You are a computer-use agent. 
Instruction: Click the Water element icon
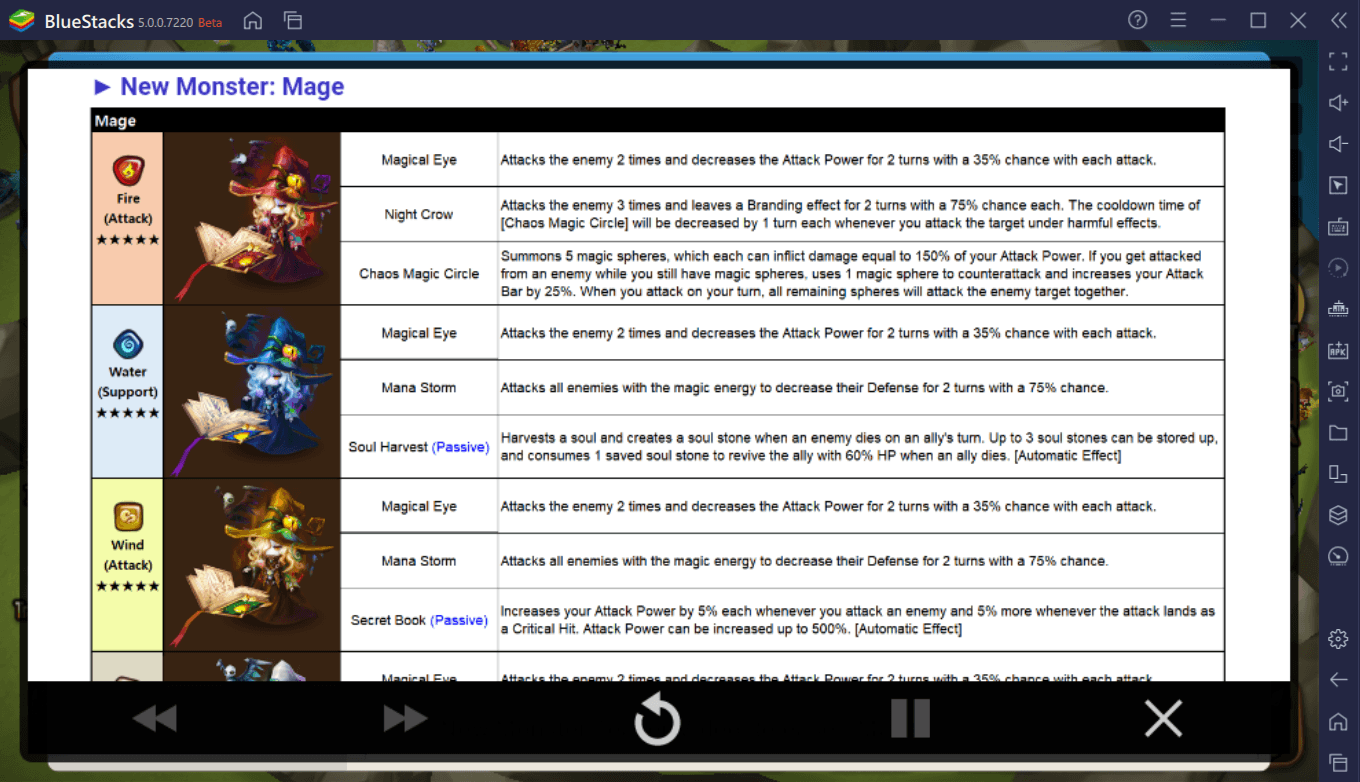pyautogui.click(x=128, y=345)
